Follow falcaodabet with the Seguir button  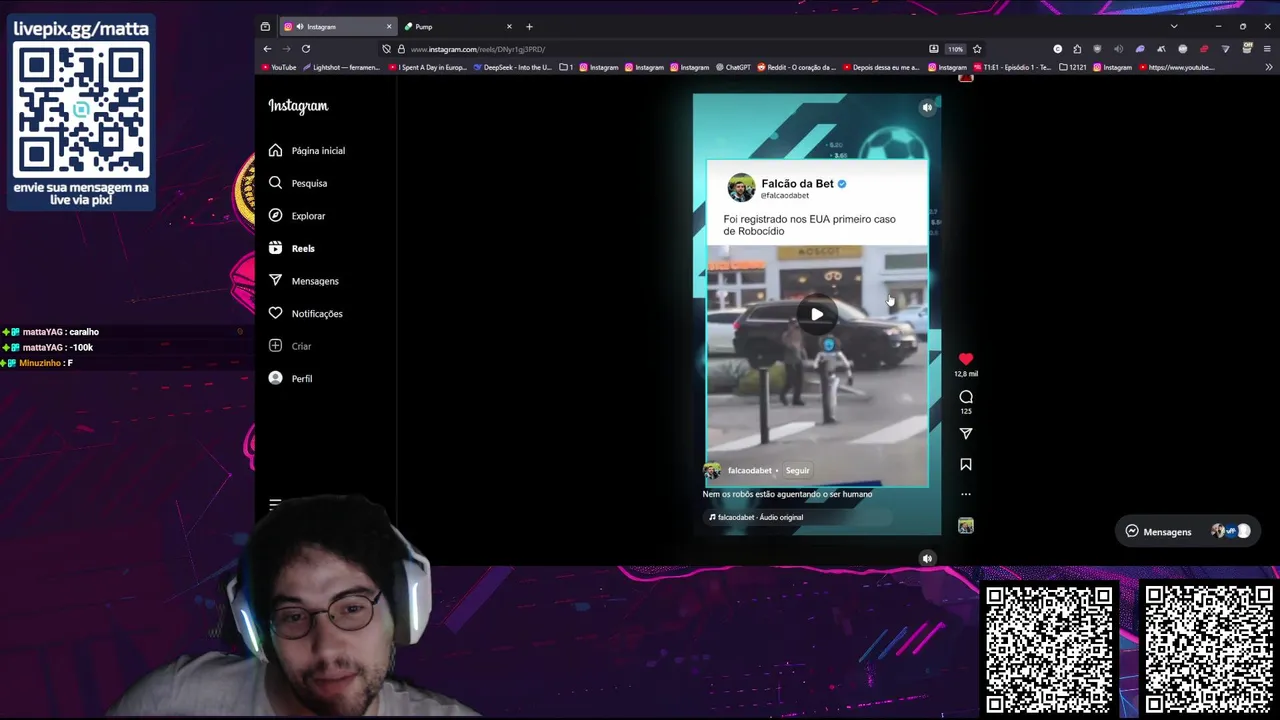click(797, 471)
